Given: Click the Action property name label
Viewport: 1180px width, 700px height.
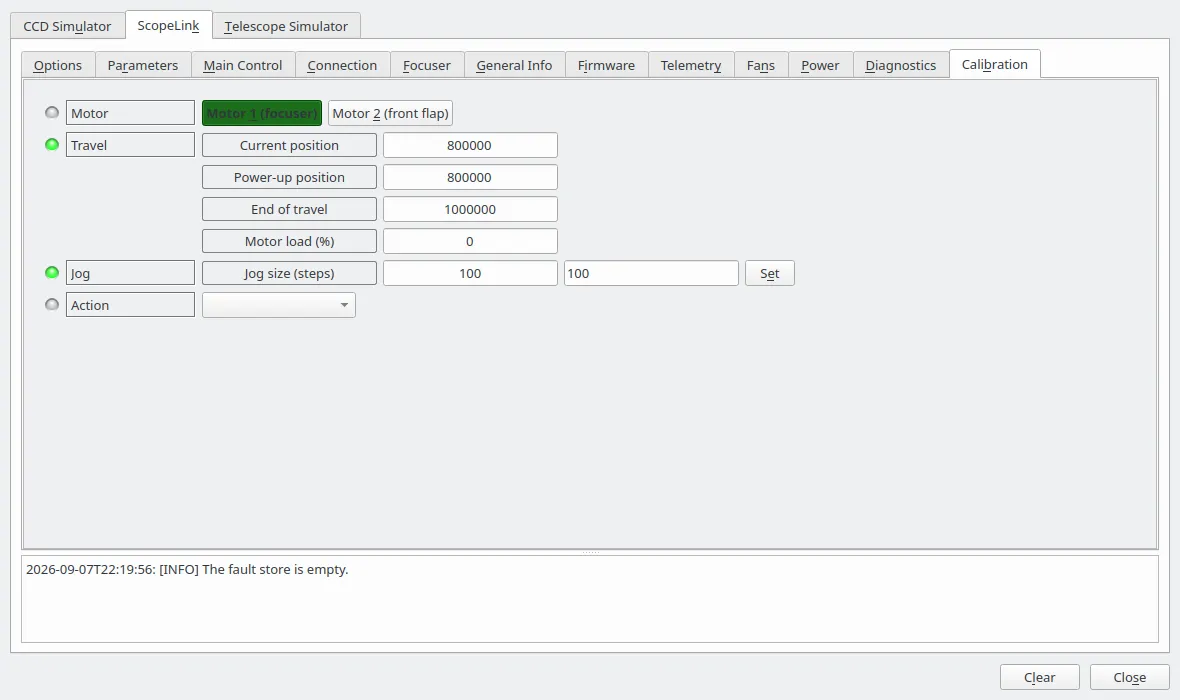Looking at the screenshot, I should tap(130, 305).
